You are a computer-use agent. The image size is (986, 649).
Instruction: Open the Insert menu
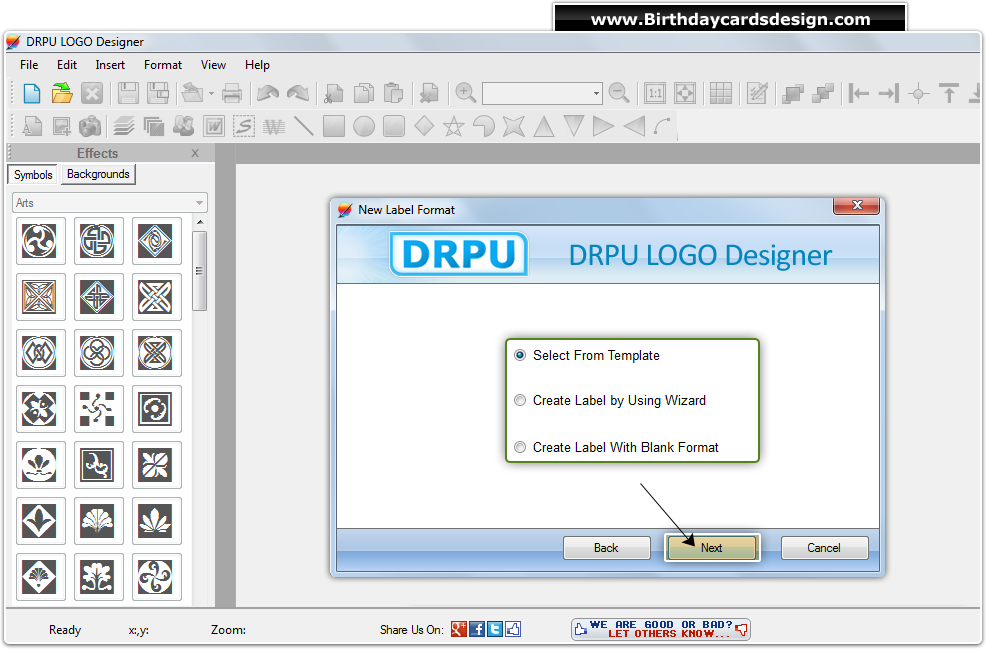(110, 65)
